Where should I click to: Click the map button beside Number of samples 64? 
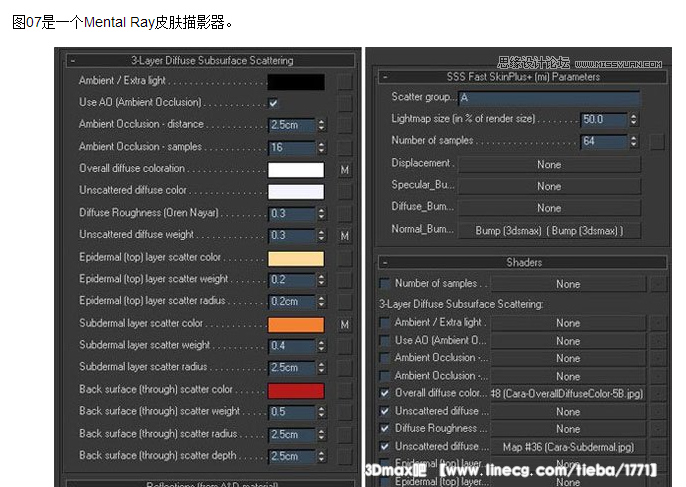click(657, 142)
